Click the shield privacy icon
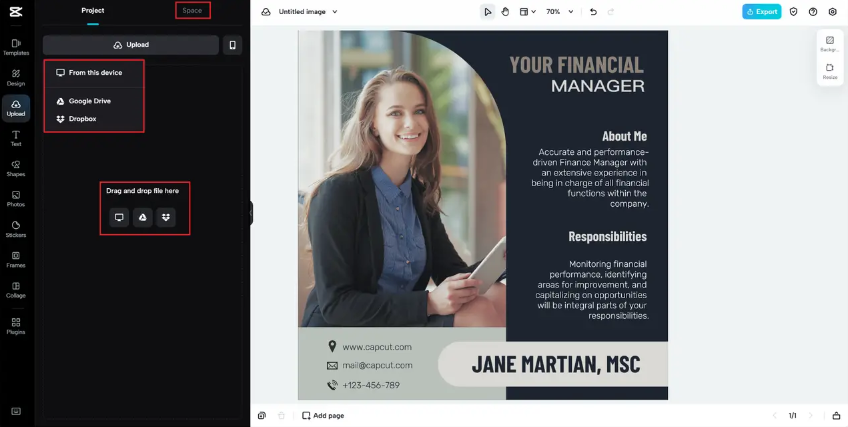This screenshot has height=427, width=848. (793, 11)
